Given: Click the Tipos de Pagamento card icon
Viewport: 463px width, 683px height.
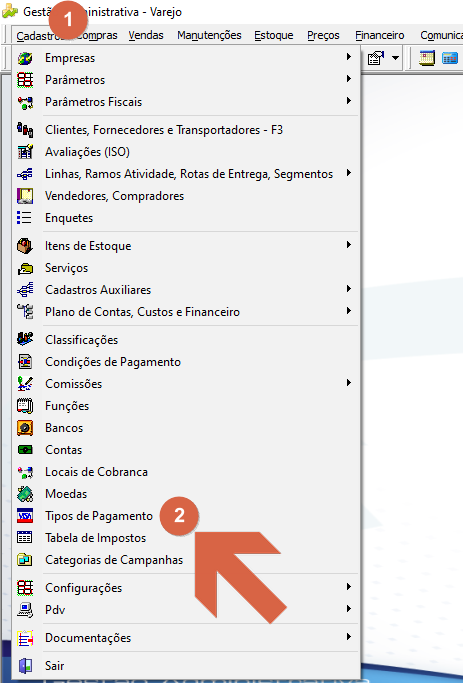Looking at the screenshot, I should coord(25,516).
